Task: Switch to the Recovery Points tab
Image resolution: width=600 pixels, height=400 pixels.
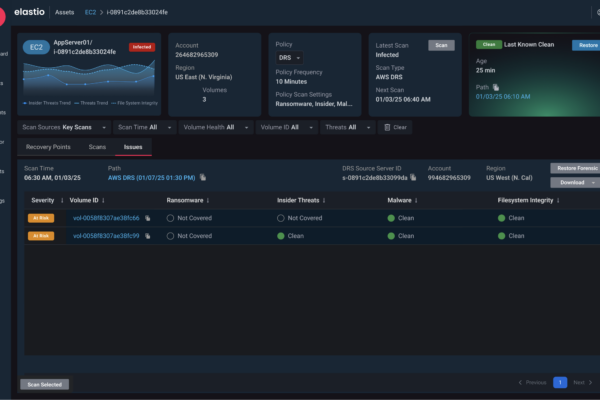Action: (48, 147)
